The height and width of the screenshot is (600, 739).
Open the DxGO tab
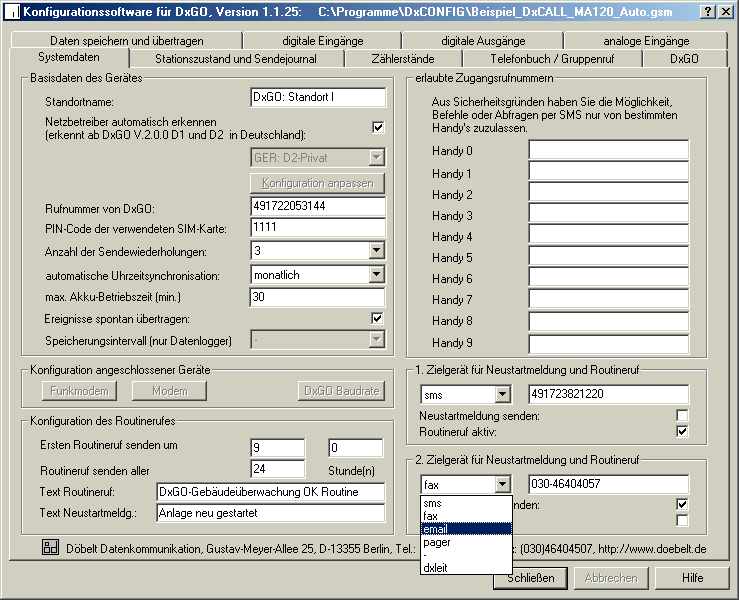click(x=684, y=59)
